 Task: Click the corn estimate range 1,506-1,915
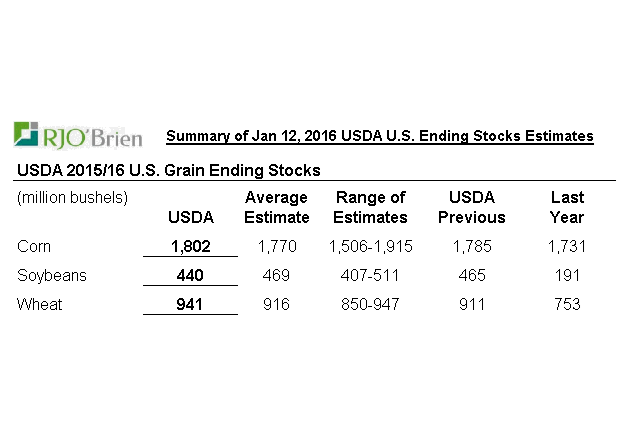370,245
